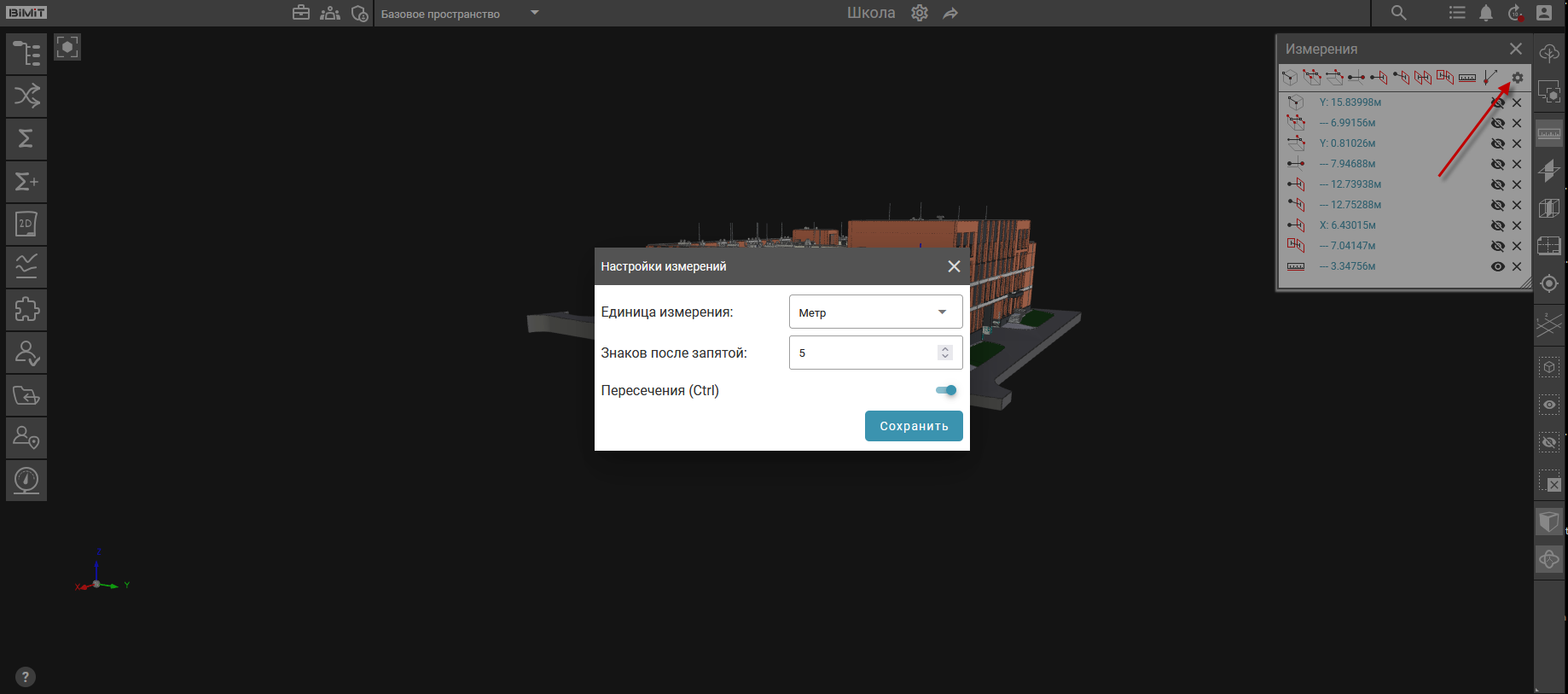Image resolution: width=1568 pixels, height=694 pixels.
Task: Open the model tree panel in left sidebar
Action: coord(26,54)
